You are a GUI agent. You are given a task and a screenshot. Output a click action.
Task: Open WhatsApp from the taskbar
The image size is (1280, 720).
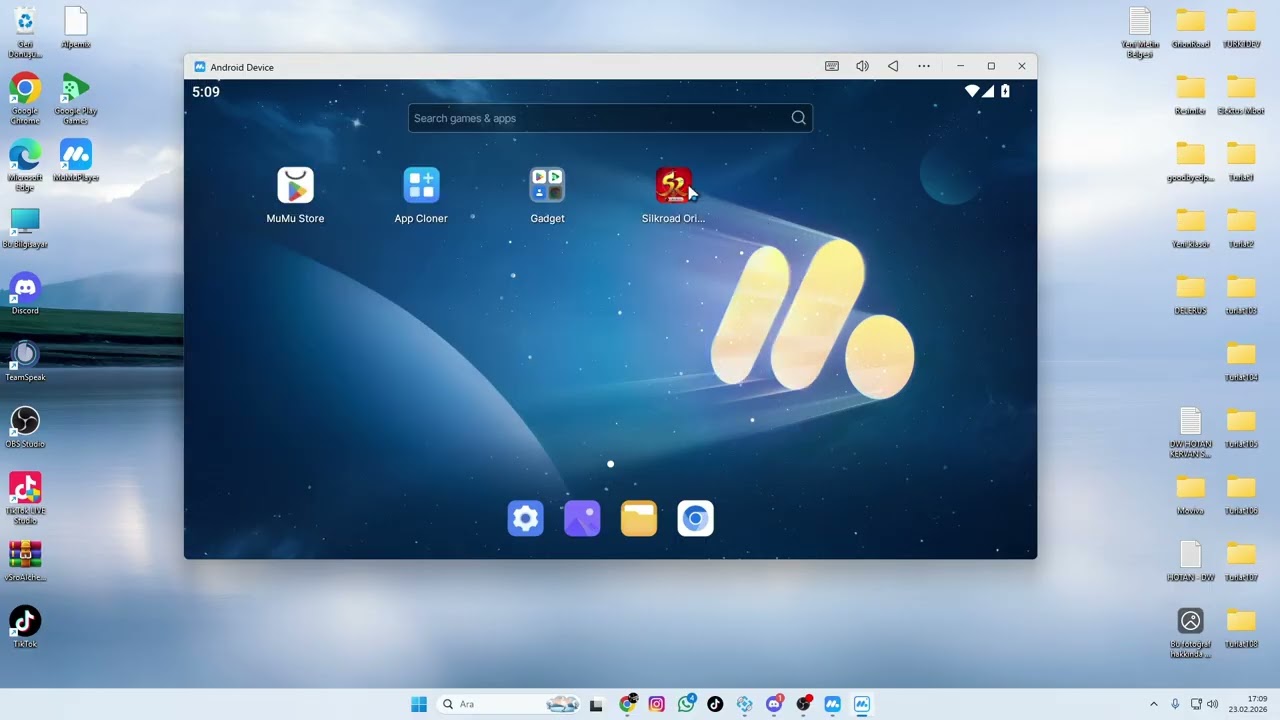coord(686,704)
